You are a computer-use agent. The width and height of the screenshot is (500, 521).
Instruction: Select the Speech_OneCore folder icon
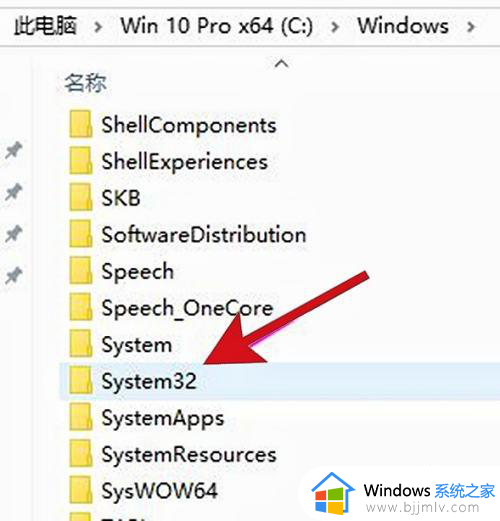pyautogui.click(x=81, y=308)
